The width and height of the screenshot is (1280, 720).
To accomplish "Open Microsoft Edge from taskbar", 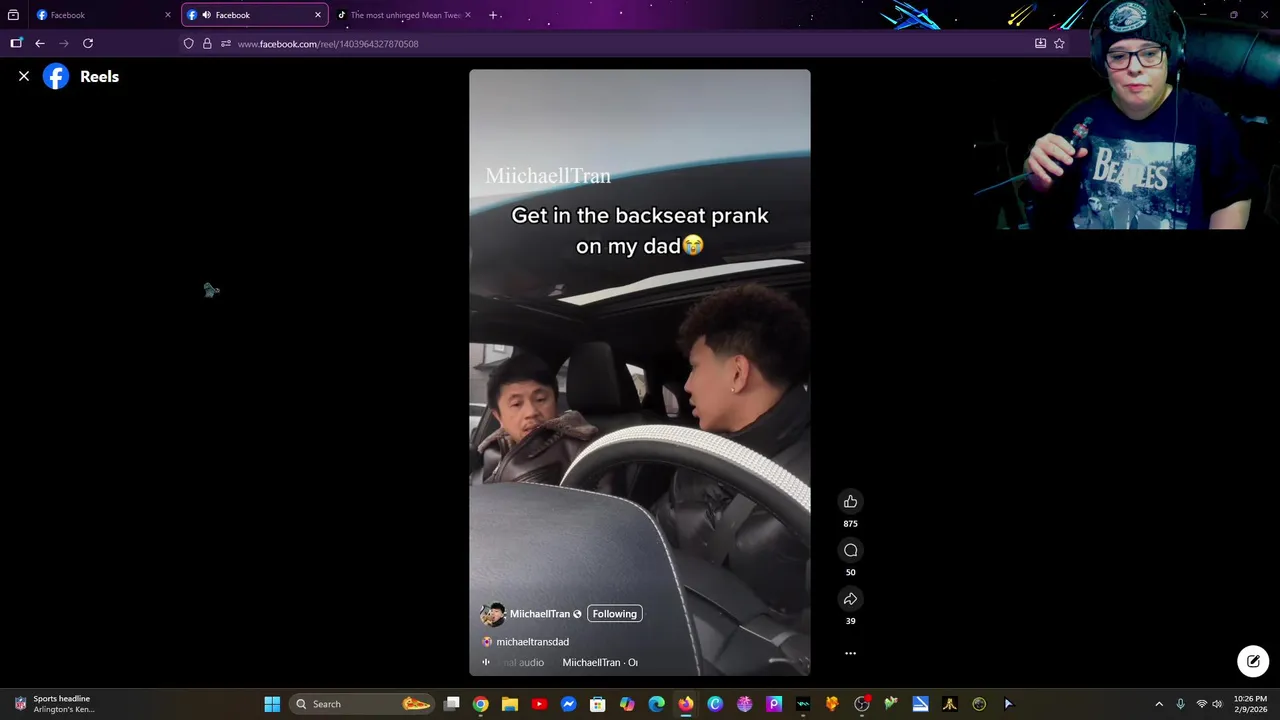I will click(656, 704).
